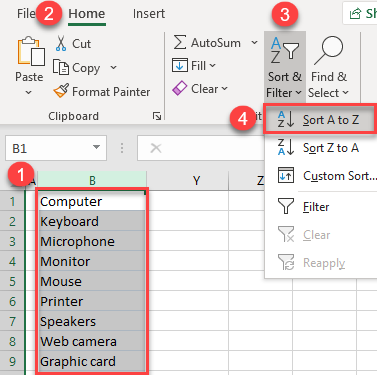
Task: Open the File tab
Action: click(x=26, y=14)
